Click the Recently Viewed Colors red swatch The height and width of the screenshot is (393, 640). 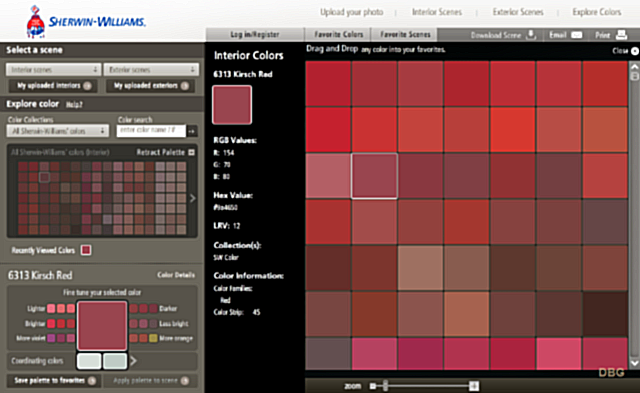(86, 250)
